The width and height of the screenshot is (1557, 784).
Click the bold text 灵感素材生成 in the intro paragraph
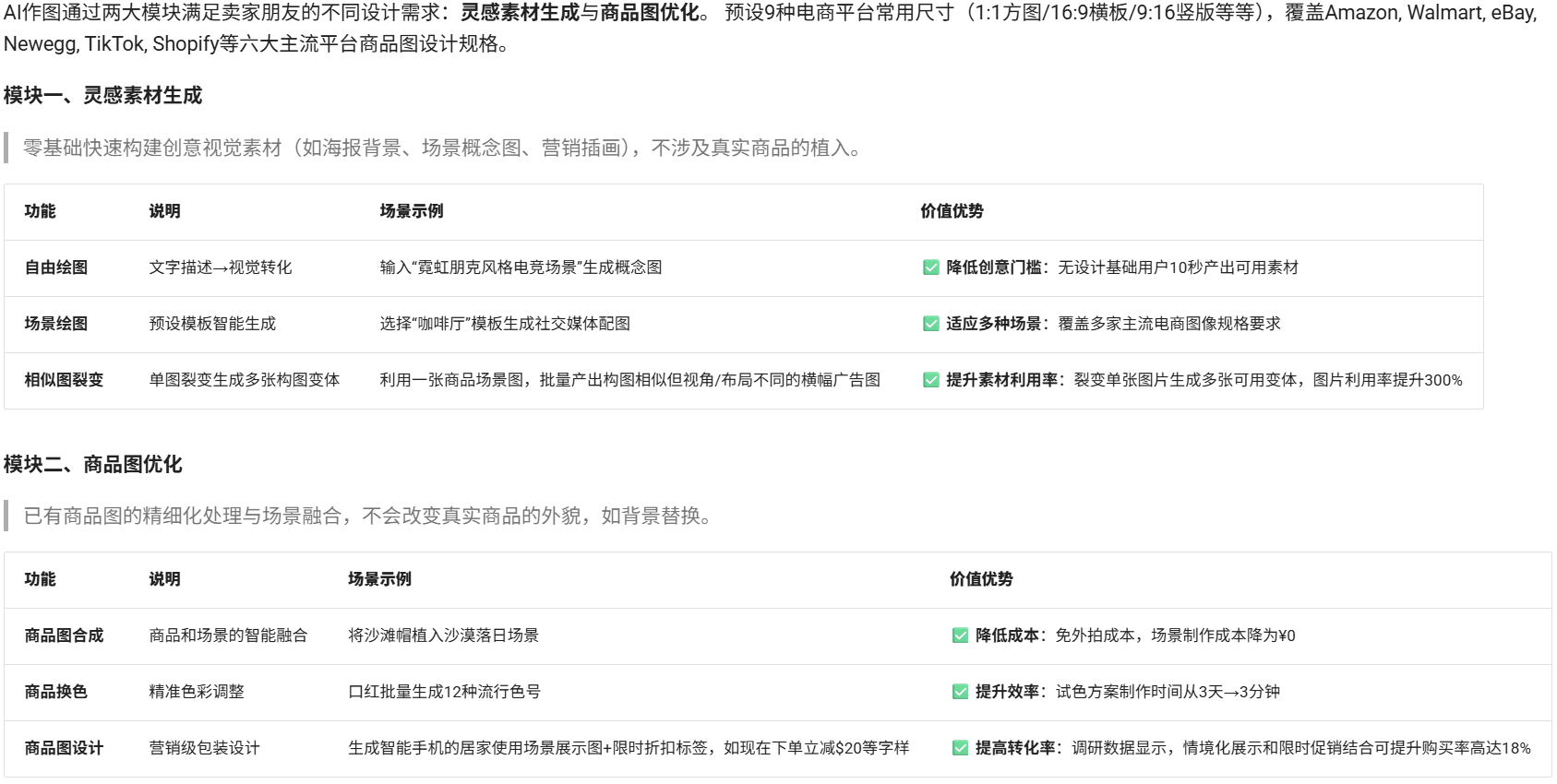coord(520,13)
